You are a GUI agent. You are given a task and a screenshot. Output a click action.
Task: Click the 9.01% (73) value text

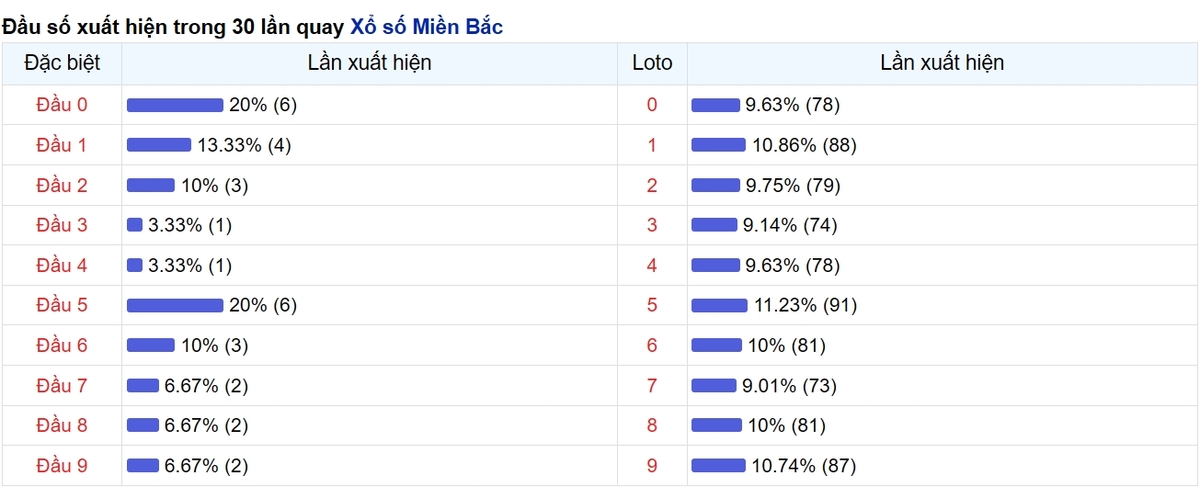tap(789, 385)
